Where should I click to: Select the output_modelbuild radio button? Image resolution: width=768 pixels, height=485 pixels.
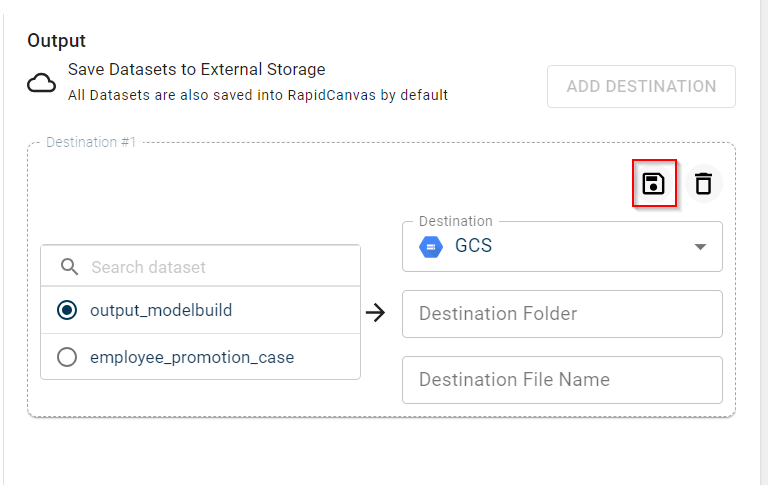click(67, 310)
